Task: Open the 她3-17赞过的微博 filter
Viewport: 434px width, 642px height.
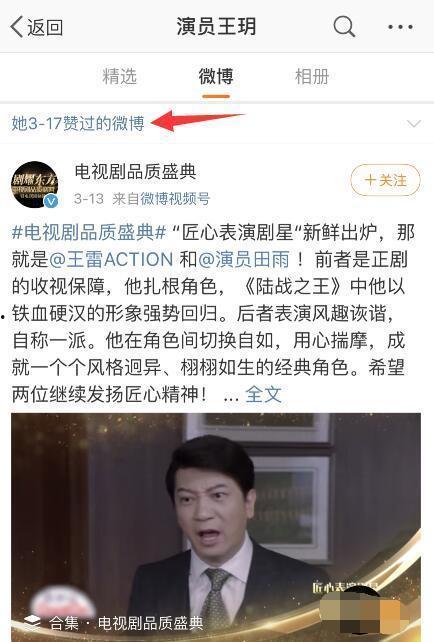Action: (78, 123)
